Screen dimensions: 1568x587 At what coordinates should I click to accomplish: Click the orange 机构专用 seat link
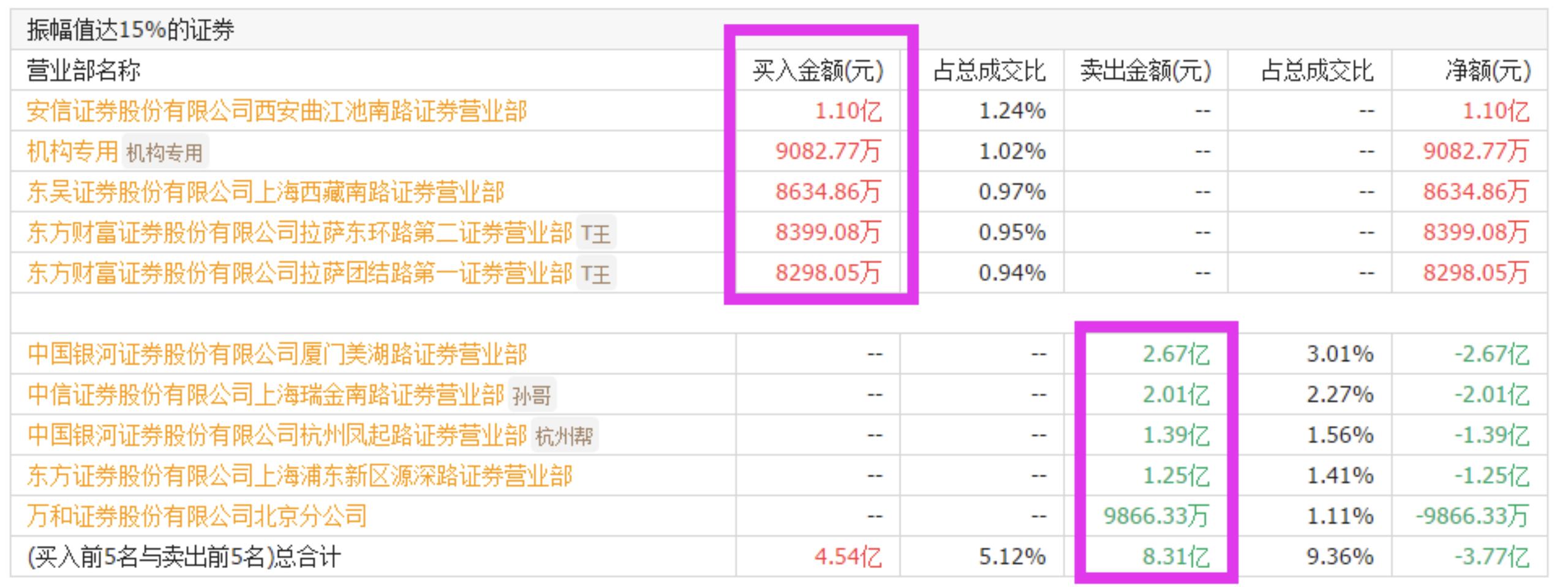[72, 152]
